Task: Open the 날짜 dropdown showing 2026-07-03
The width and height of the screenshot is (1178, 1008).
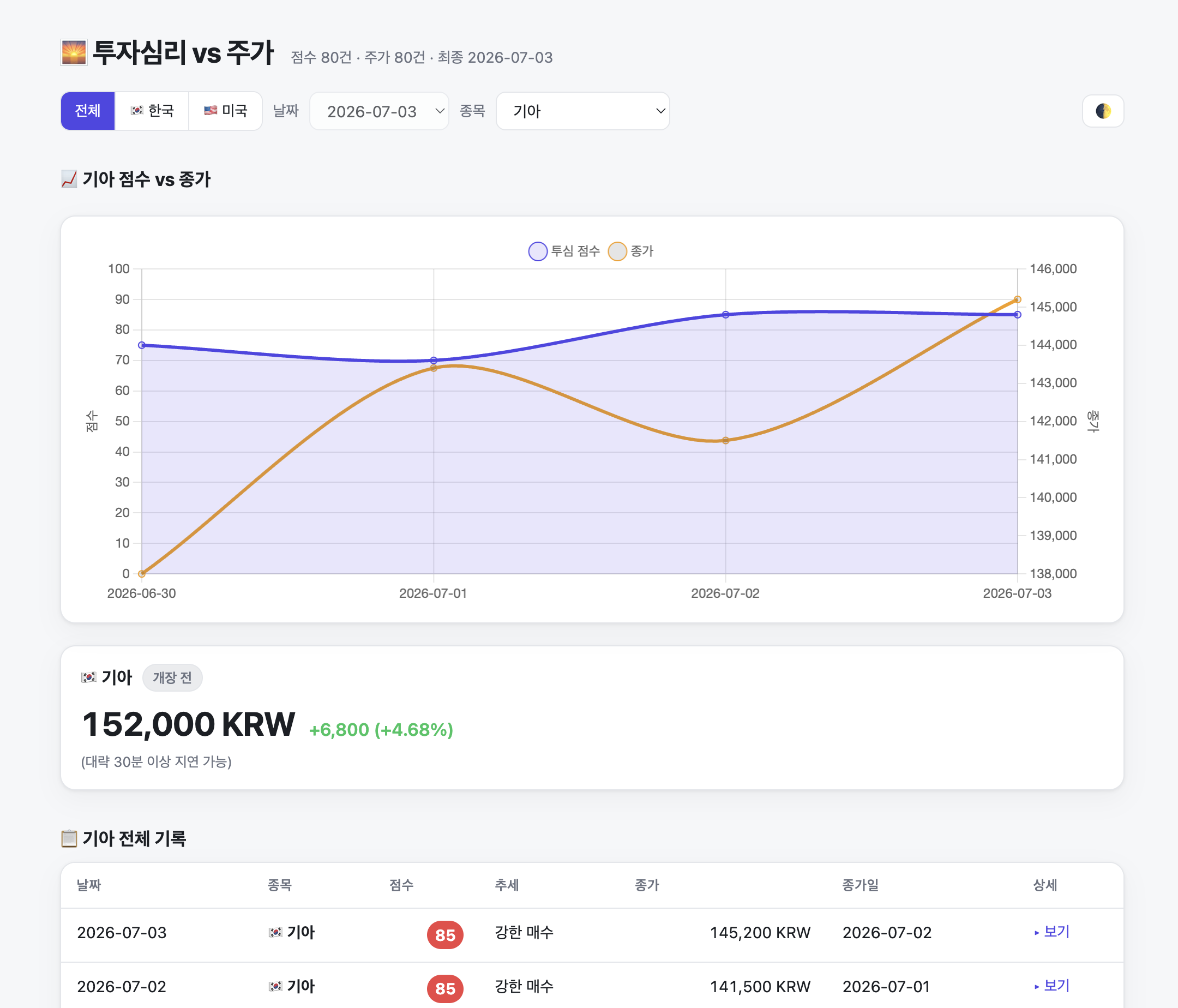Action: coord(379,111)
